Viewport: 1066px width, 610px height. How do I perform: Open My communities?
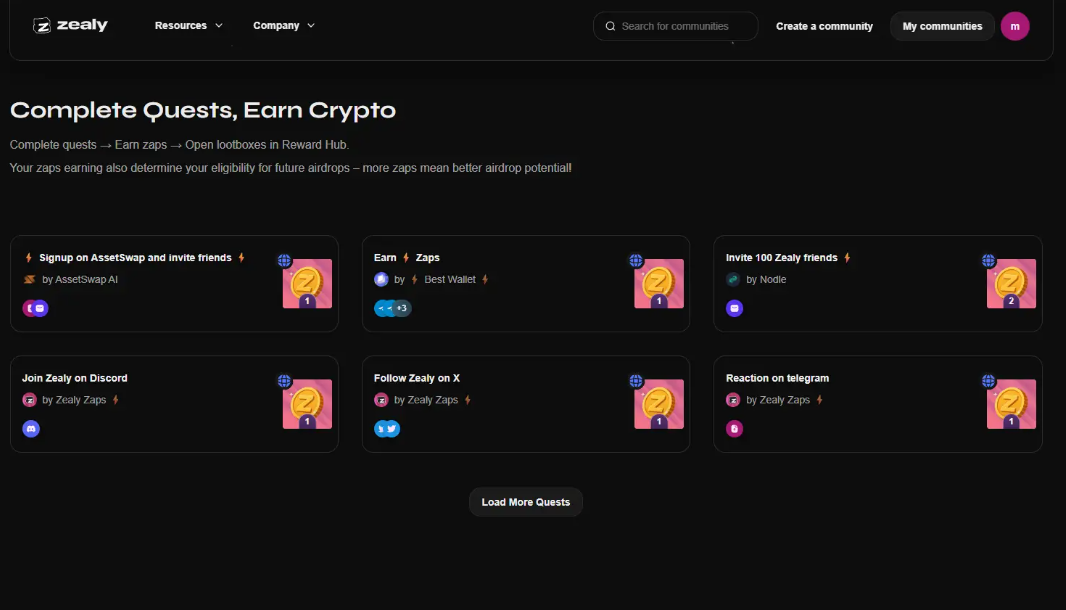pos(942,26)
